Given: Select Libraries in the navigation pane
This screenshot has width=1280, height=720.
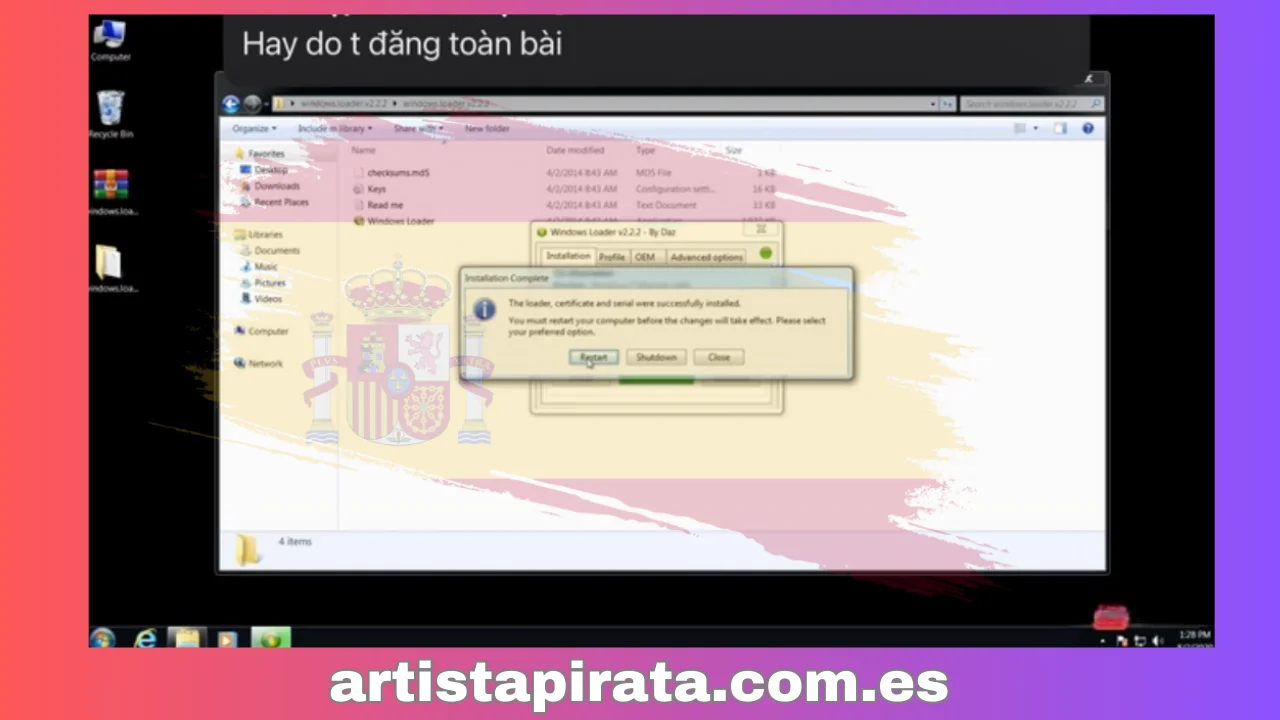Looking at the screenshot, I should [x=258, y=235].
